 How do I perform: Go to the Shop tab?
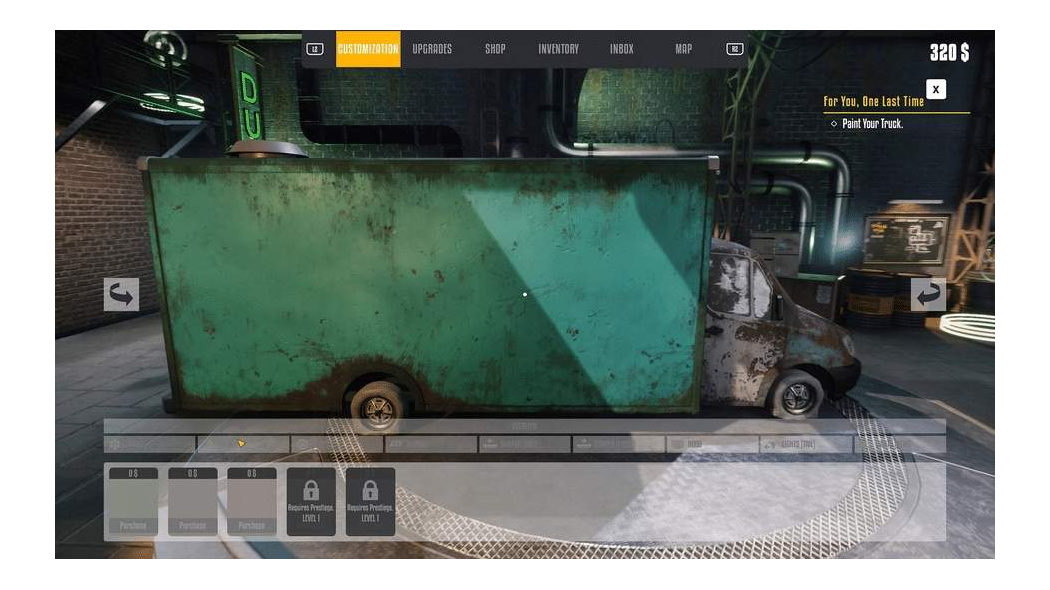click(495, 49)
